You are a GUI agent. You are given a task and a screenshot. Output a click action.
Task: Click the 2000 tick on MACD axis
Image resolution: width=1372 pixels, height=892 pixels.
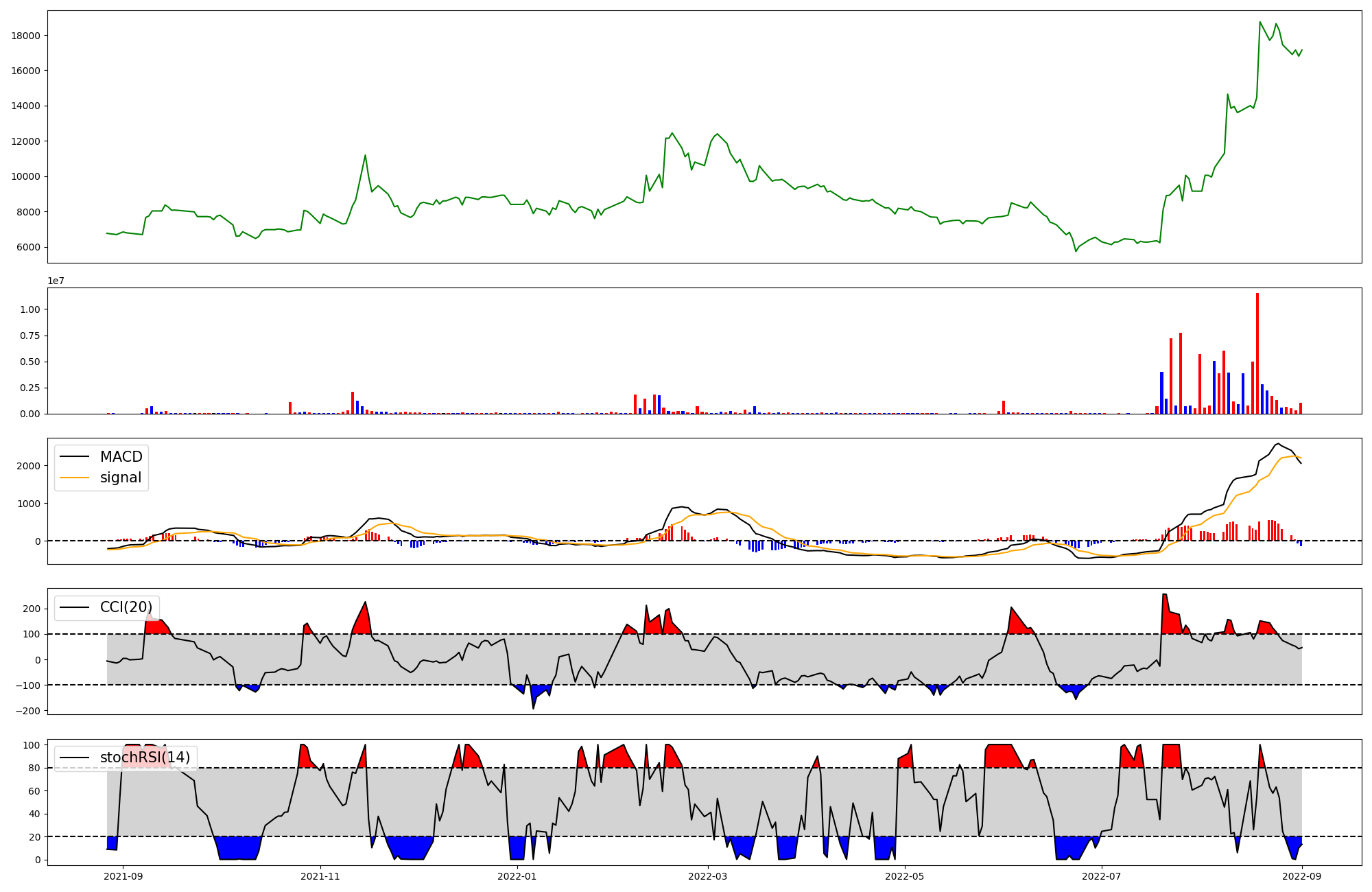29,466
